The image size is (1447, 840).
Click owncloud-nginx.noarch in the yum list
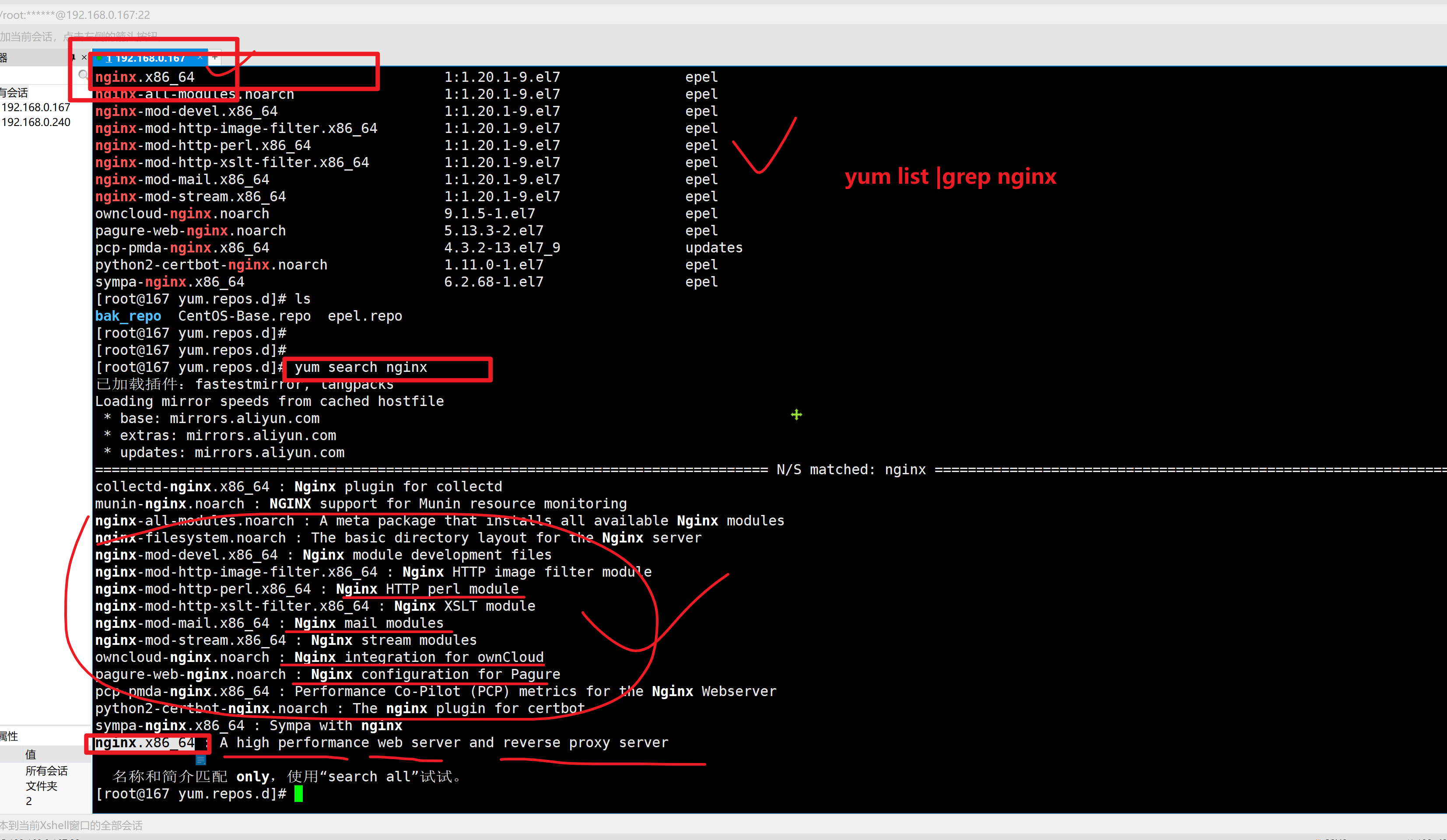(182, 213)
